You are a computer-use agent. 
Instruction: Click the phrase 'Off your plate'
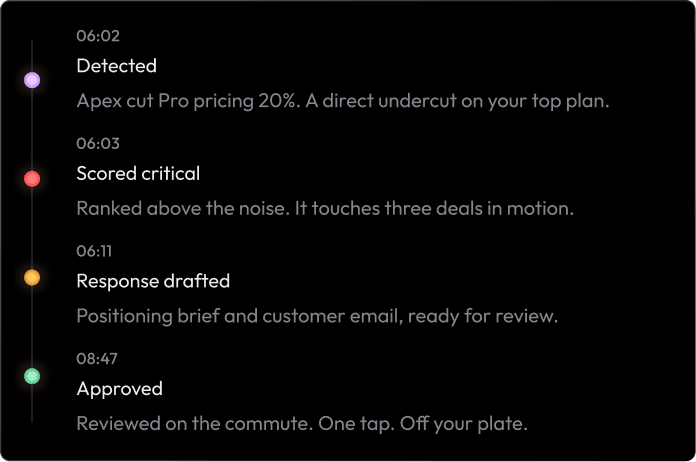click(463, 424)
